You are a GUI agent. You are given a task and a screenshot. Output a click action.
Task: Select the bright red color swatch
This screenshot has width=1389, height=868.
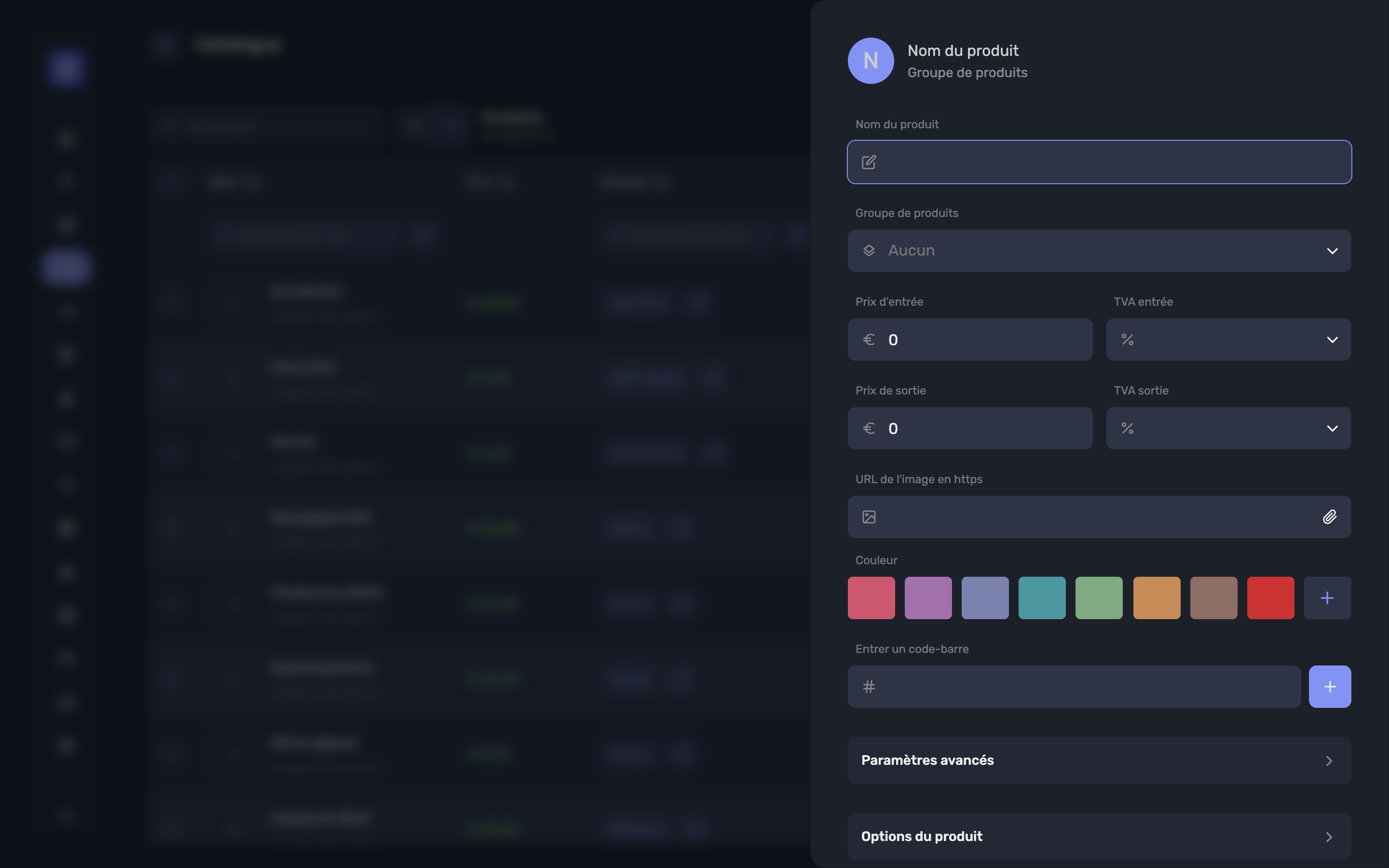coord(1270,597)
